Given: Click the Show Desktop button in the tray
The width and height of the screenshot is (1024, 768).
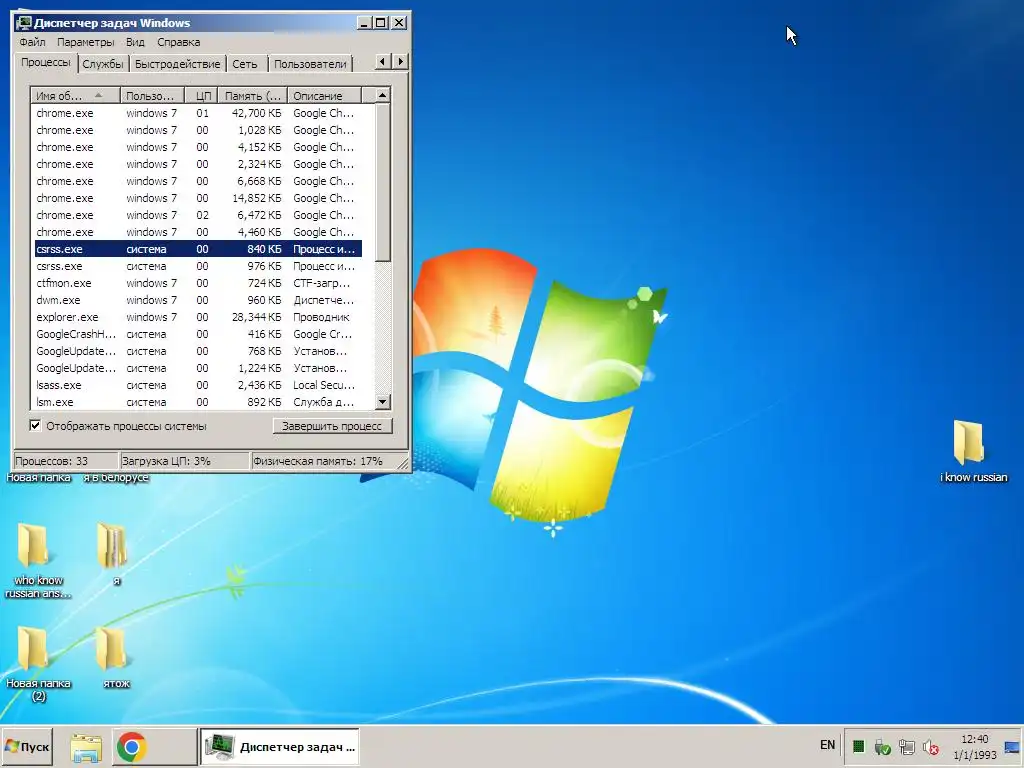Looking at the screenshot, I should click(x=1012, y=746).
